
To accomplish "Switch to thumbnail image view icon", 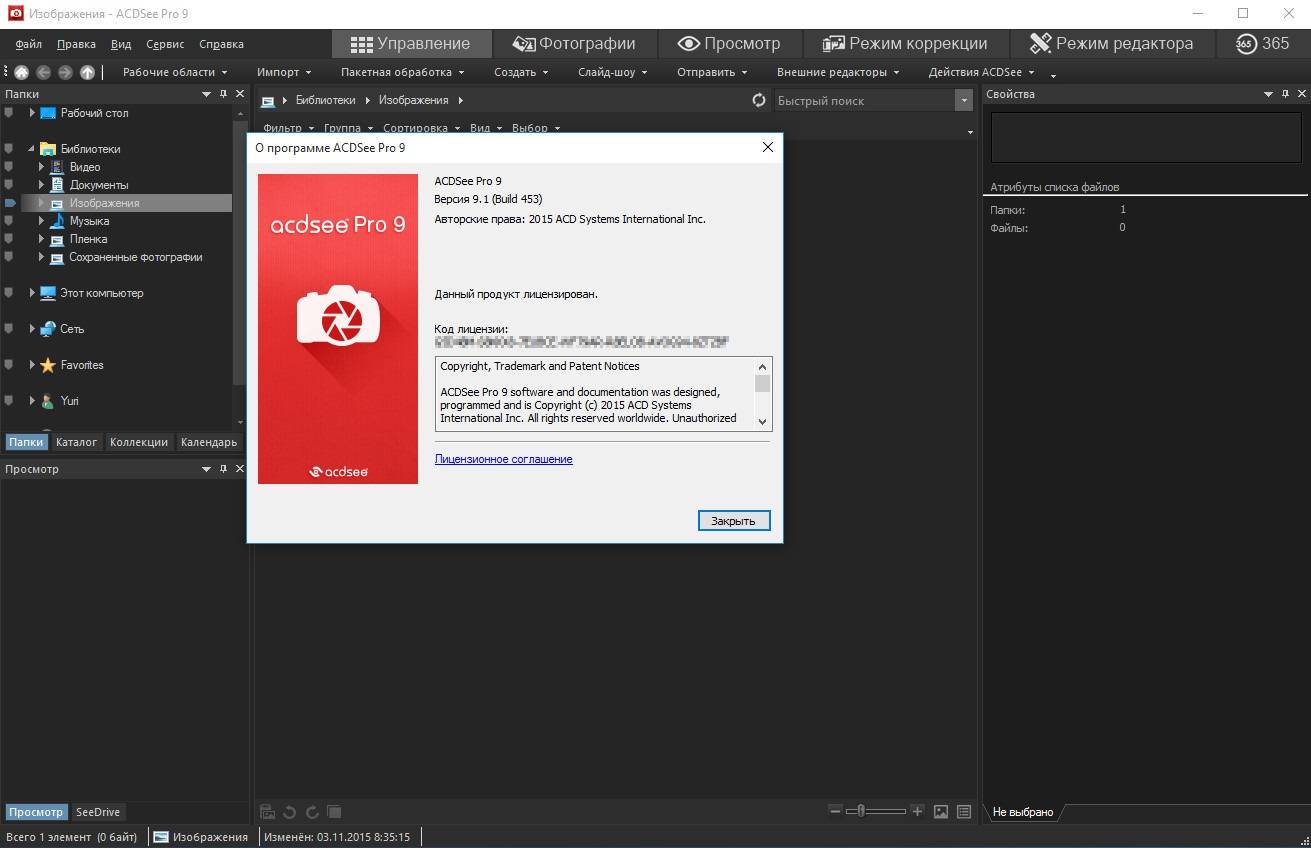I will 941,812.
